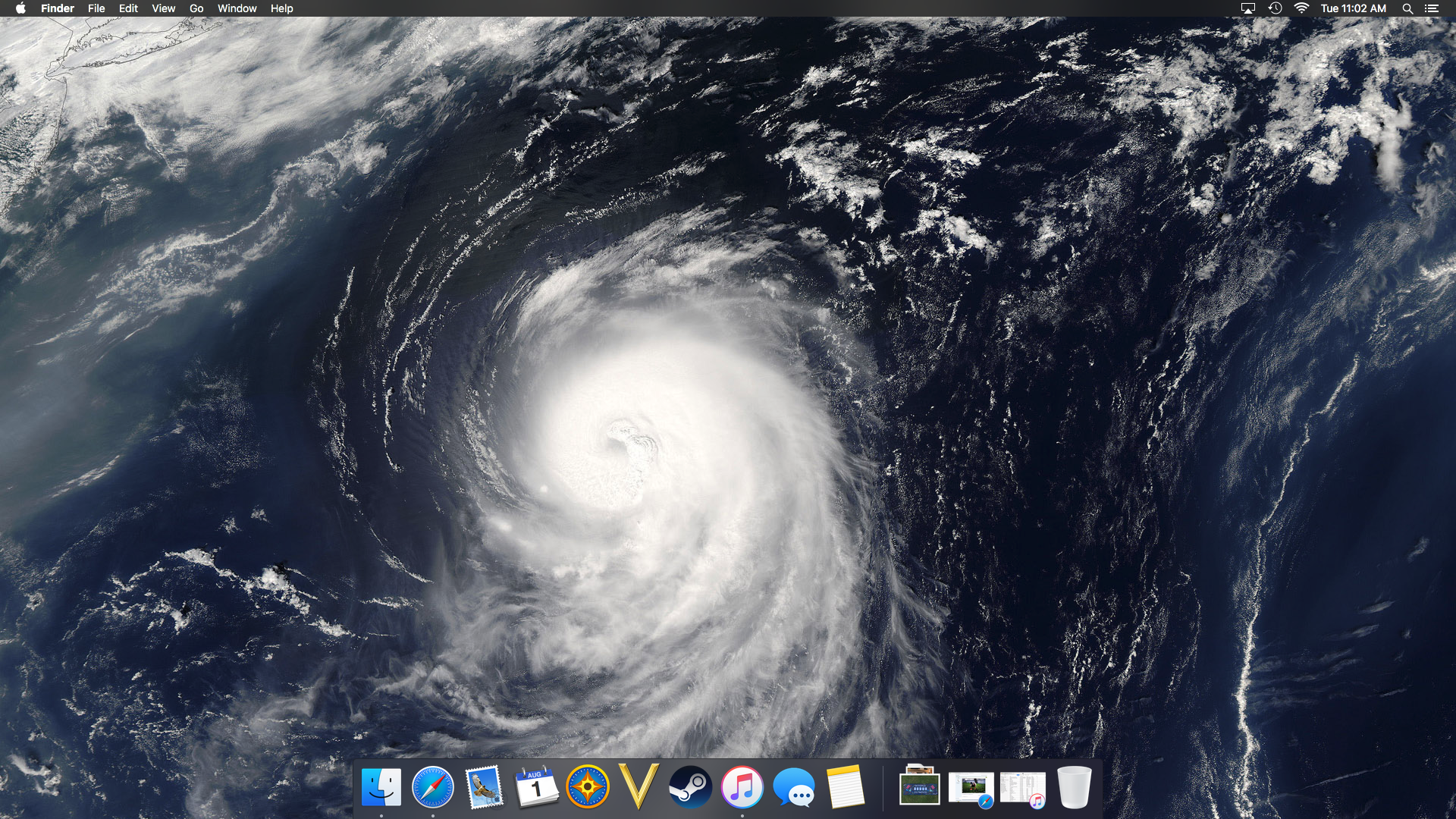Open Finder from the dock
The width and height of the screenshot is (1456, 819).
click(381, 786)
